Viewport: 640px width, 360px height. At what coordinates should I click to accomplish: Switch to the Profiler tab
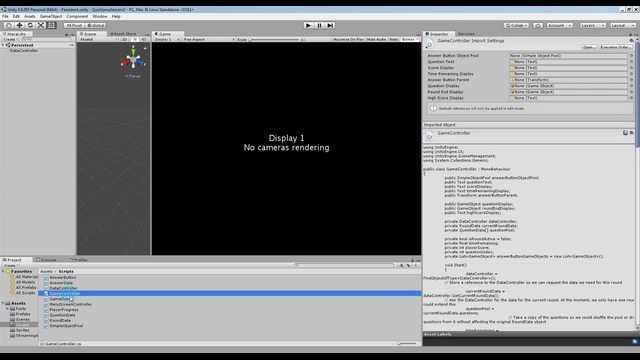click(80, 260)
